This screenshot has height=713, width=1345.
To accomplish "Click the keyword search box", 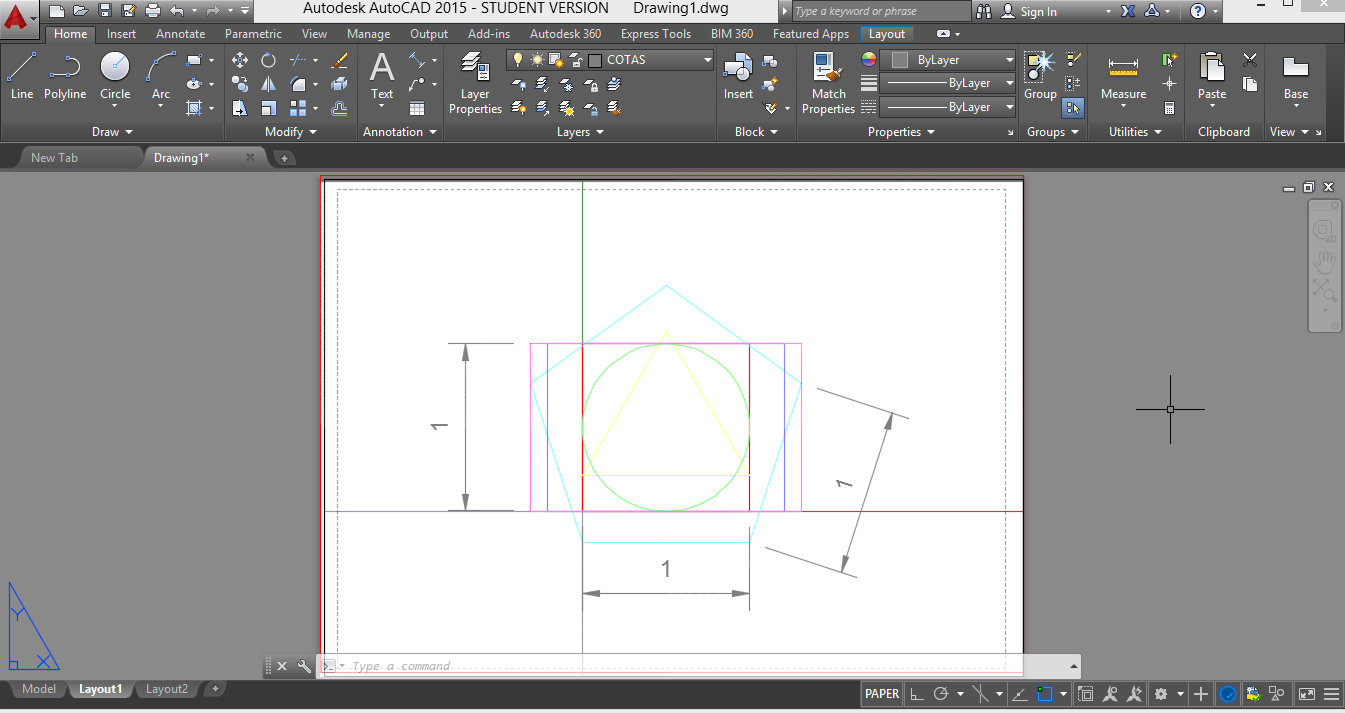I will [881, 11].
